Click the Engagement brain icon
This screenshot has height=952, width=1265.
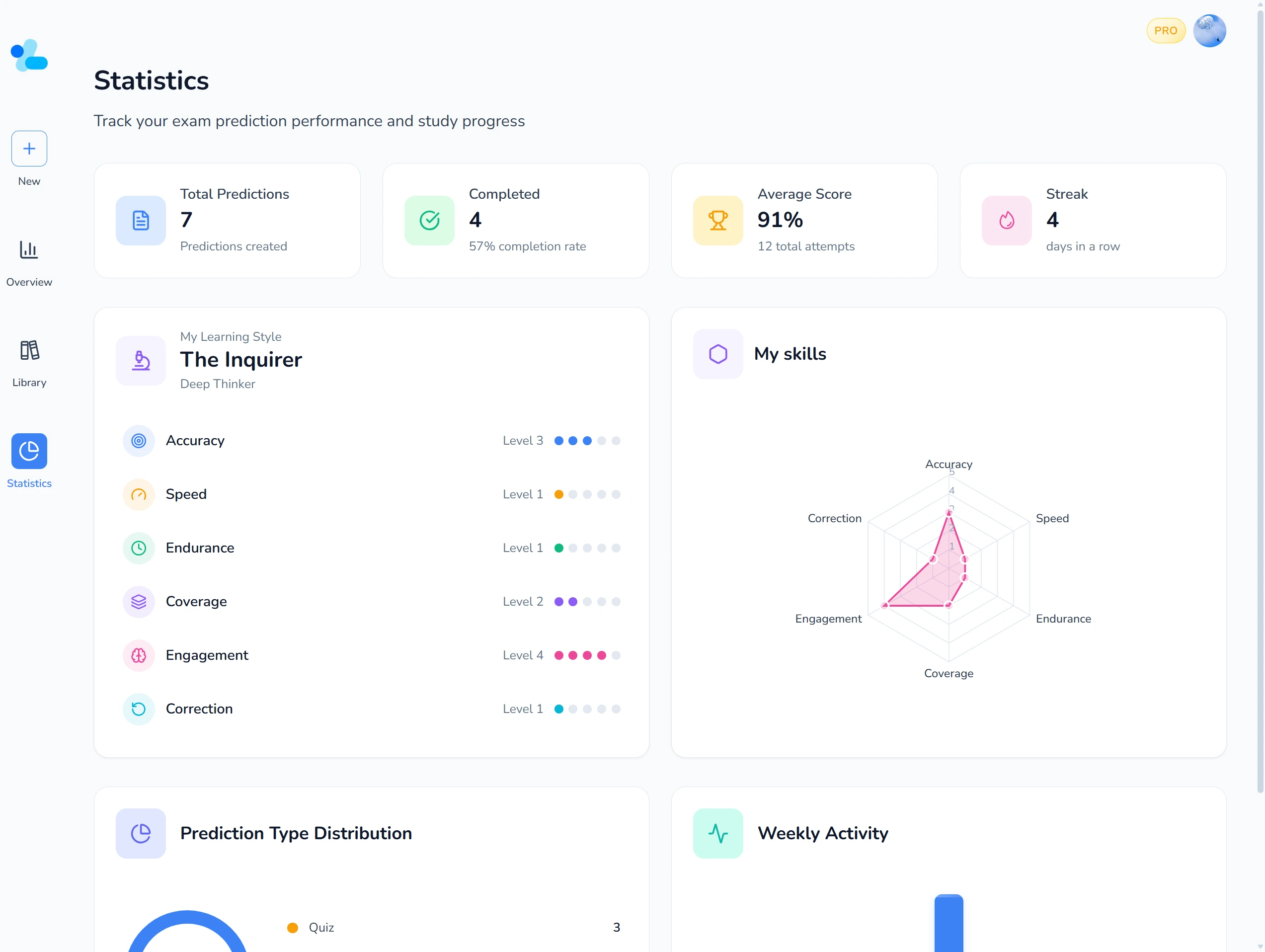click(x=139, y=655)
